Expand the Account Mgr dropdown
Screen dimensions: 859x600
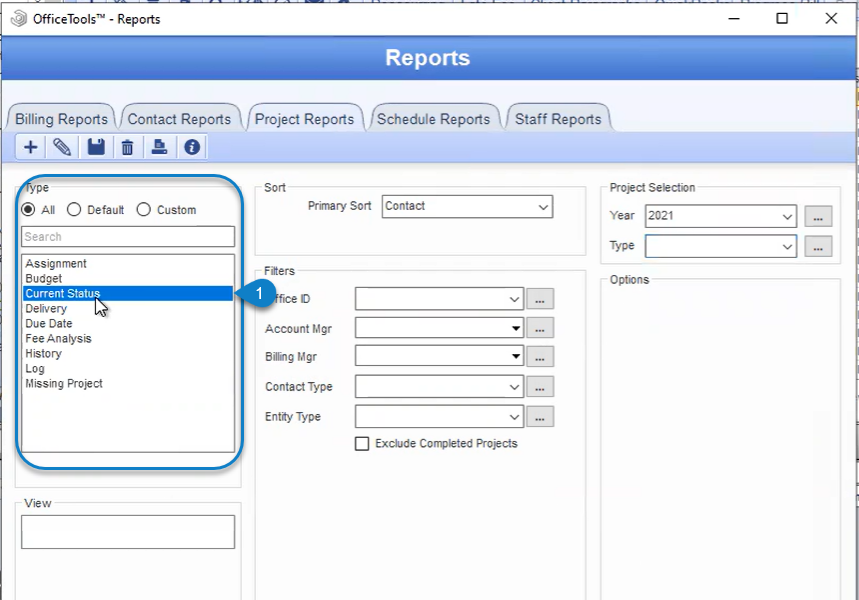tap(439, 328)
